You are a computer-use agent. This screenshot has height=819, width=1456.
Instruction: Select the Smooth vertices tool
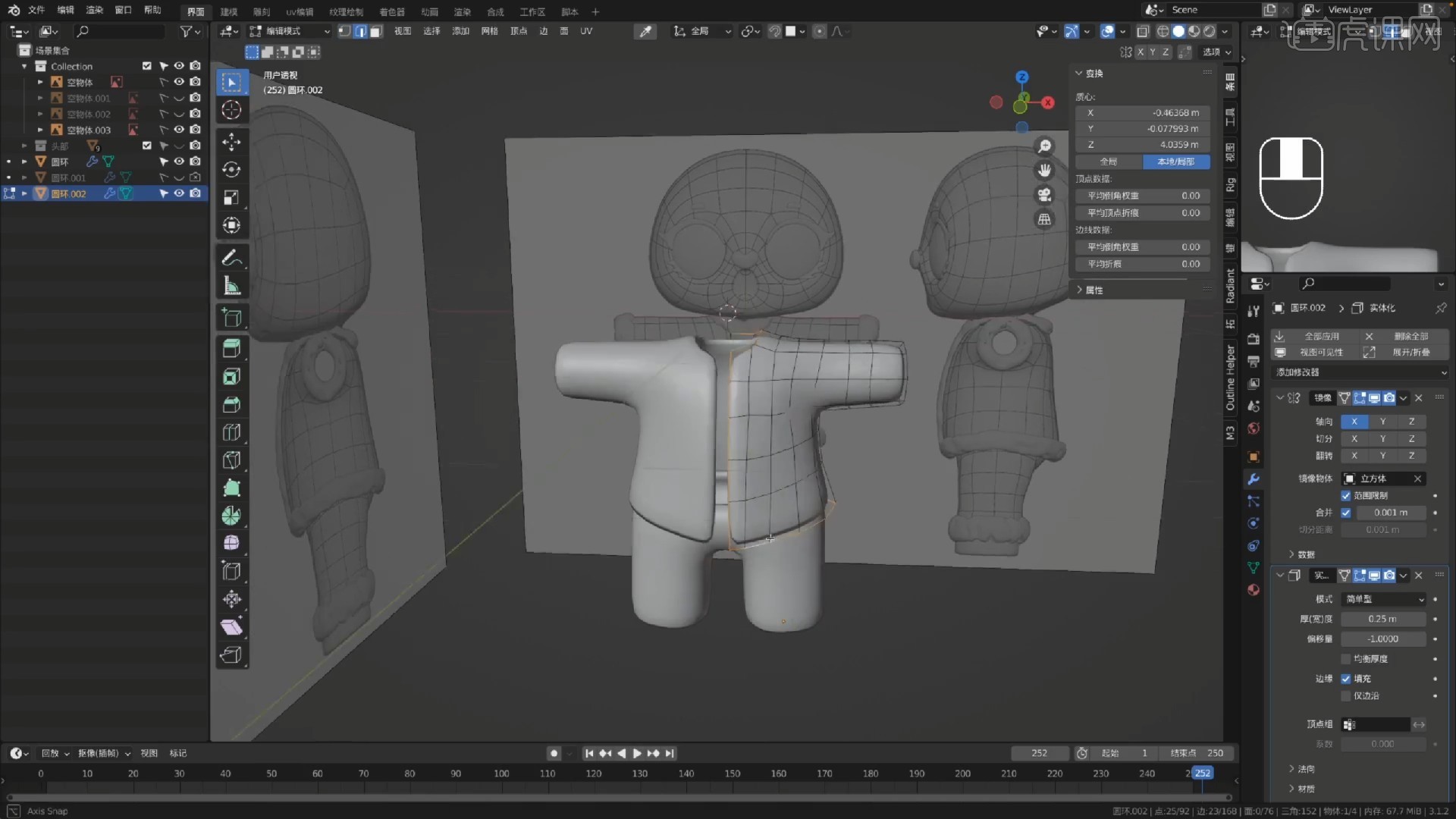(232, 544)
